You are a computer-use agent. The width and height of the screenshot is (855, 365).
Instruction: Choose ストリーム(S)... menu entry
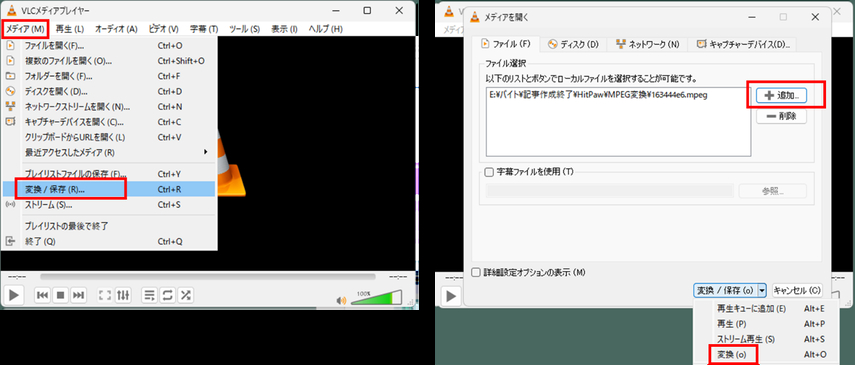click(109, 205)
